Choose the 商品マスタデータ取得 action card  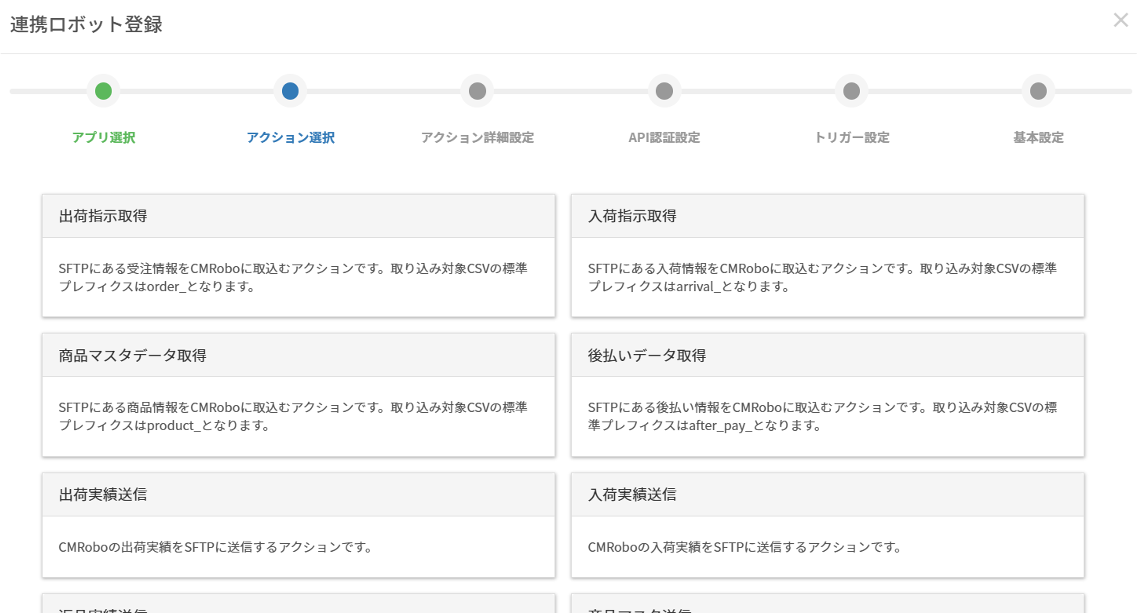tap(299, 395)
